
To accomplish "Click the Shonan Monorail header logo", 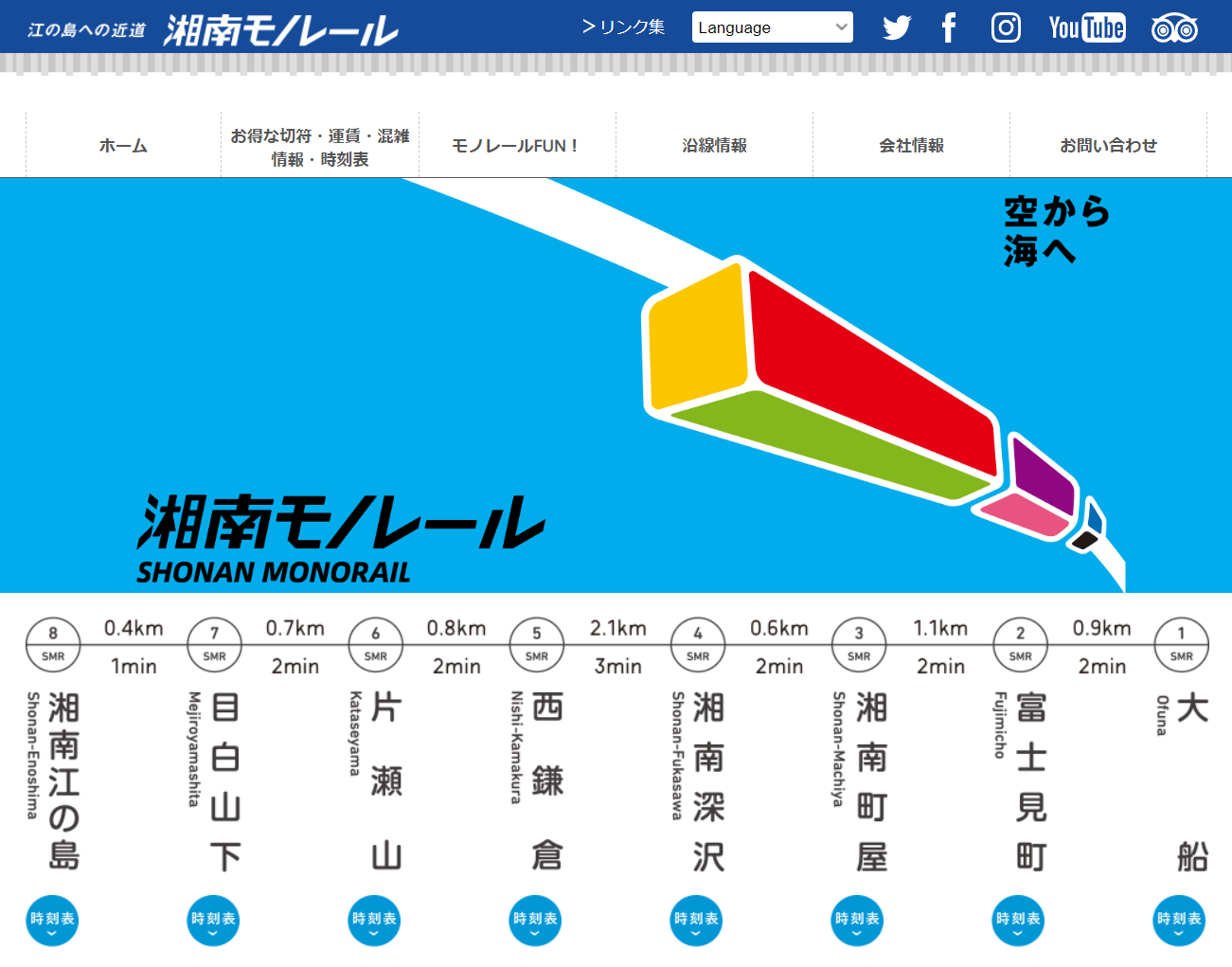I will click(x=280, y=30).
